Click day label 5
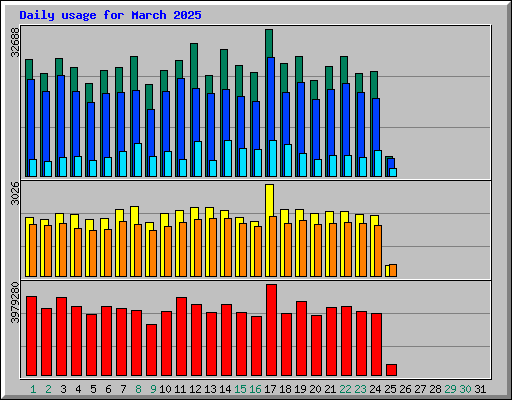Viewport: 512px width, 400px height. point(93,389)
